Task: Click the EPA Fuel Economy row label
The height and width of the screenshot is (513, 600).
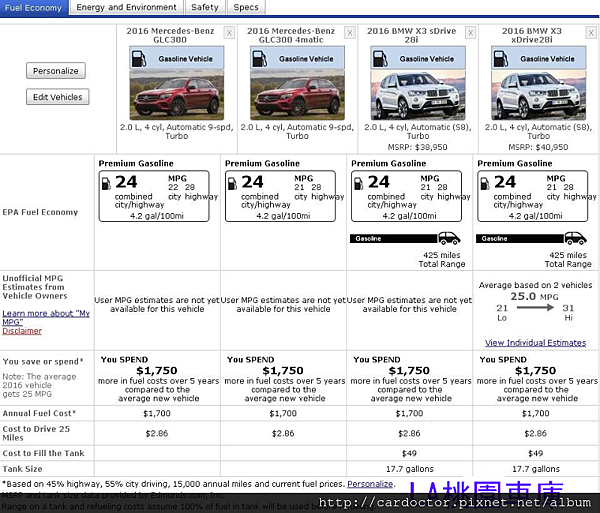Action: click(x=40, y=212)
